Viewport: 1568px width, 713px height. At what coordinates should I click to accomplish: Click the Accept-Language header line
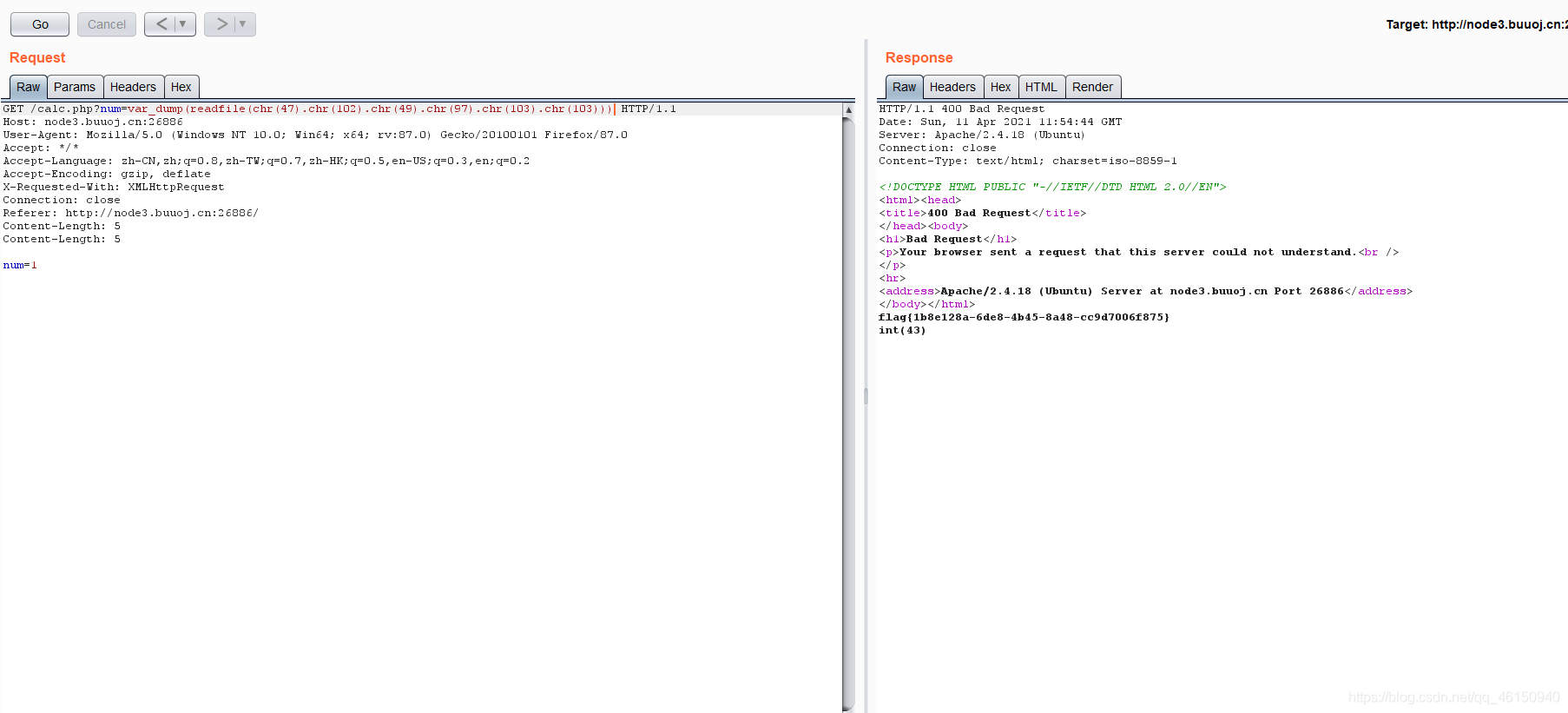(x=266, y=161)
